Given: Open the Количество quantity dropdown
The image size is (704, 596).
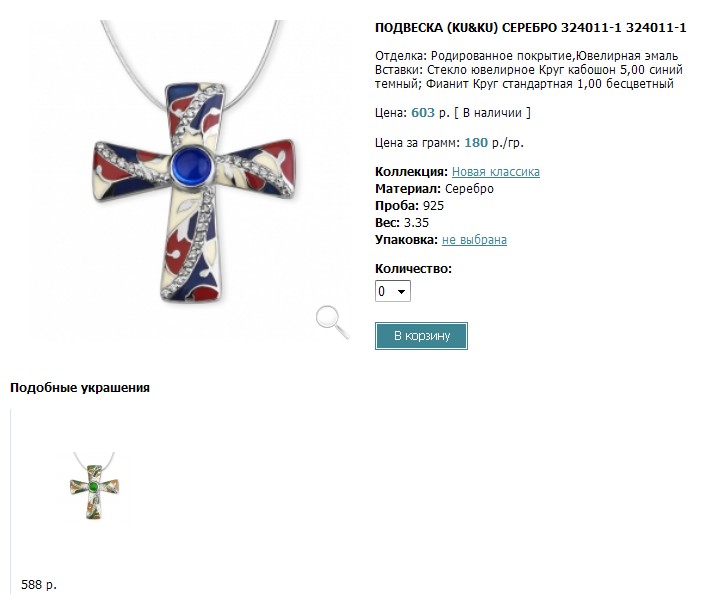Looking at the screenshot, I should [393, 291].
